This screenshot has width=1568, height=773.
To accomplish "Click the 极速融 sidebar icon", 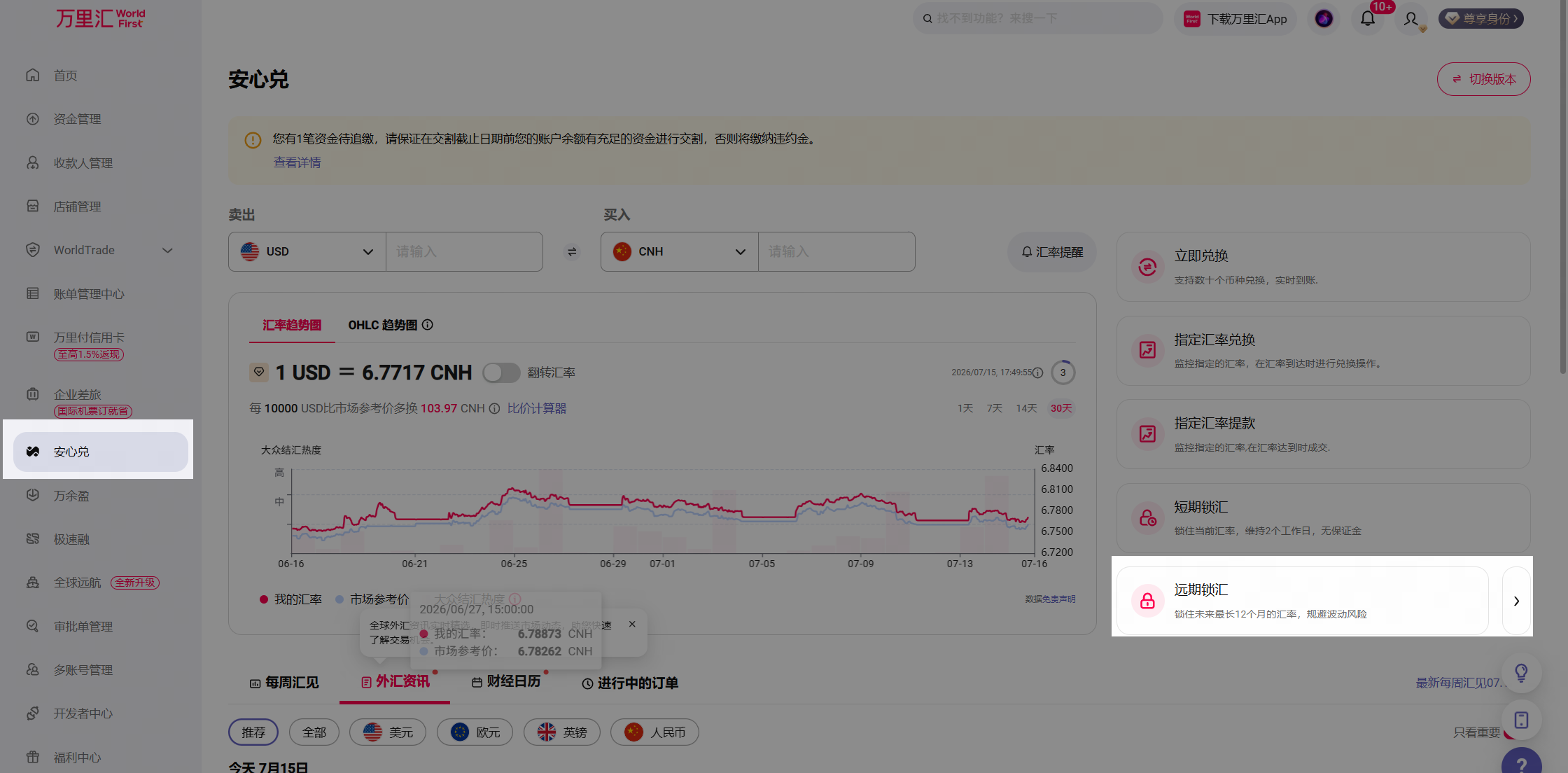I will 33,538.
